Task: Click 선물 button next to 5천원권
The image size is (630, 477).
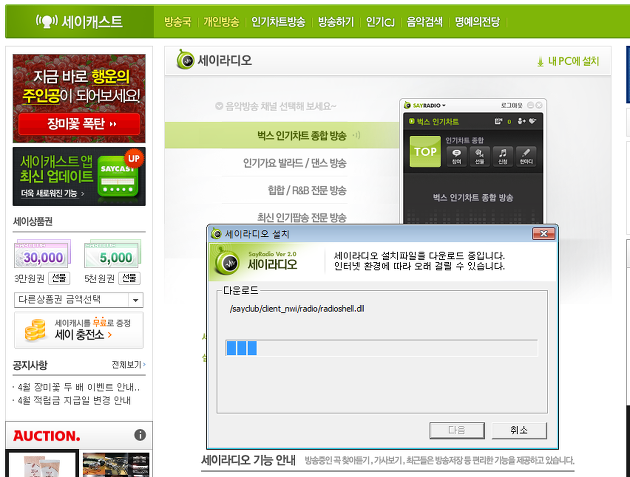Action: (129, 278)
